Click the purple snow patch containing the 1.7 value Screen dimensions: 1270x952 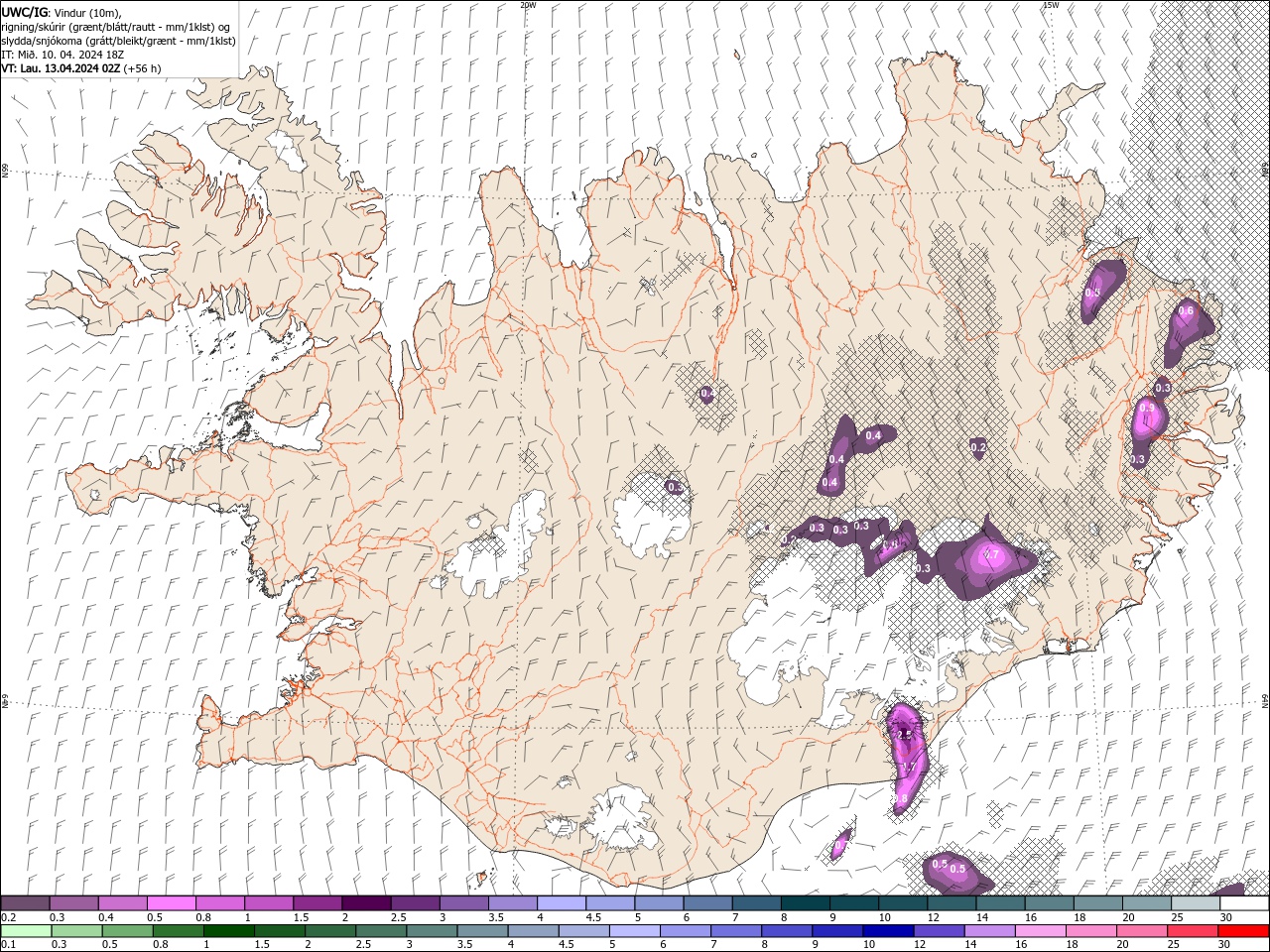(x=908, y=757)
